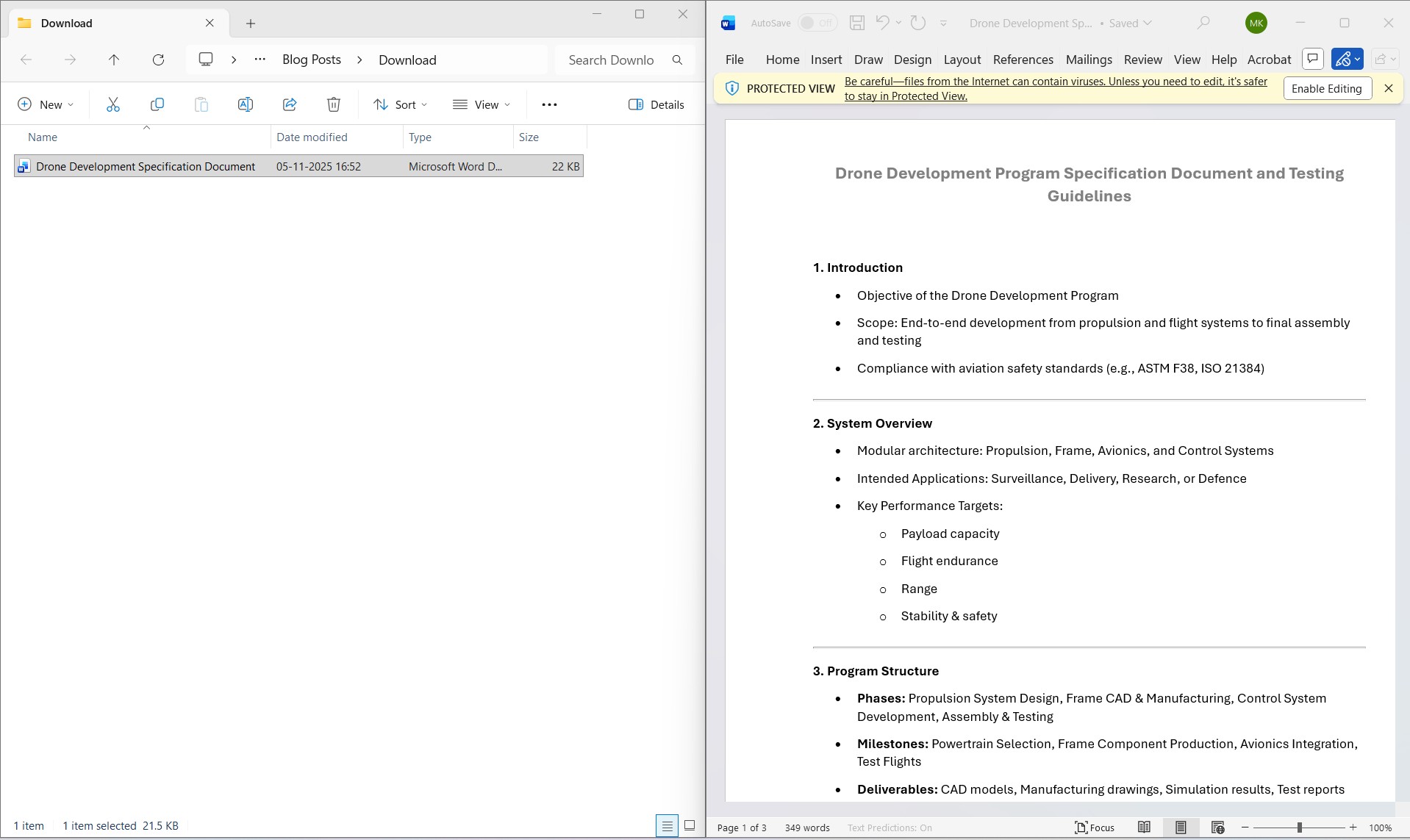
Task: Open Word's Comments pane icon
Action: [x=1312, y=59]
